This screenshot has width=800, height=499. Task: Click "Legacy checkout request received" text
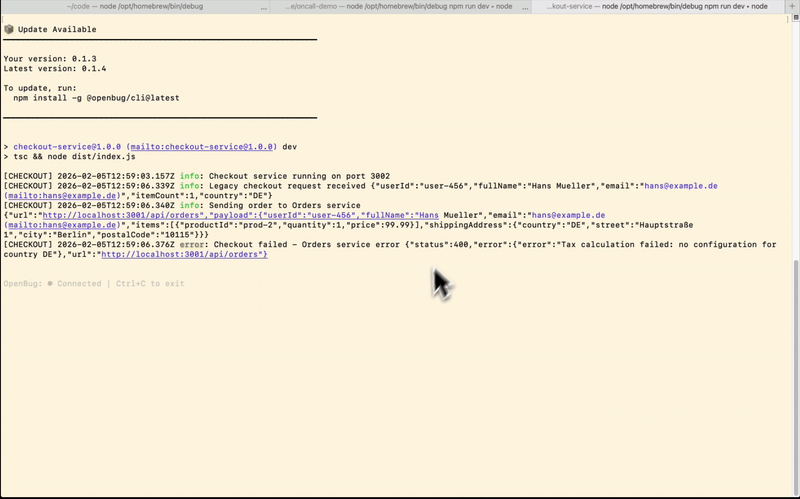[x=287, y=186]
